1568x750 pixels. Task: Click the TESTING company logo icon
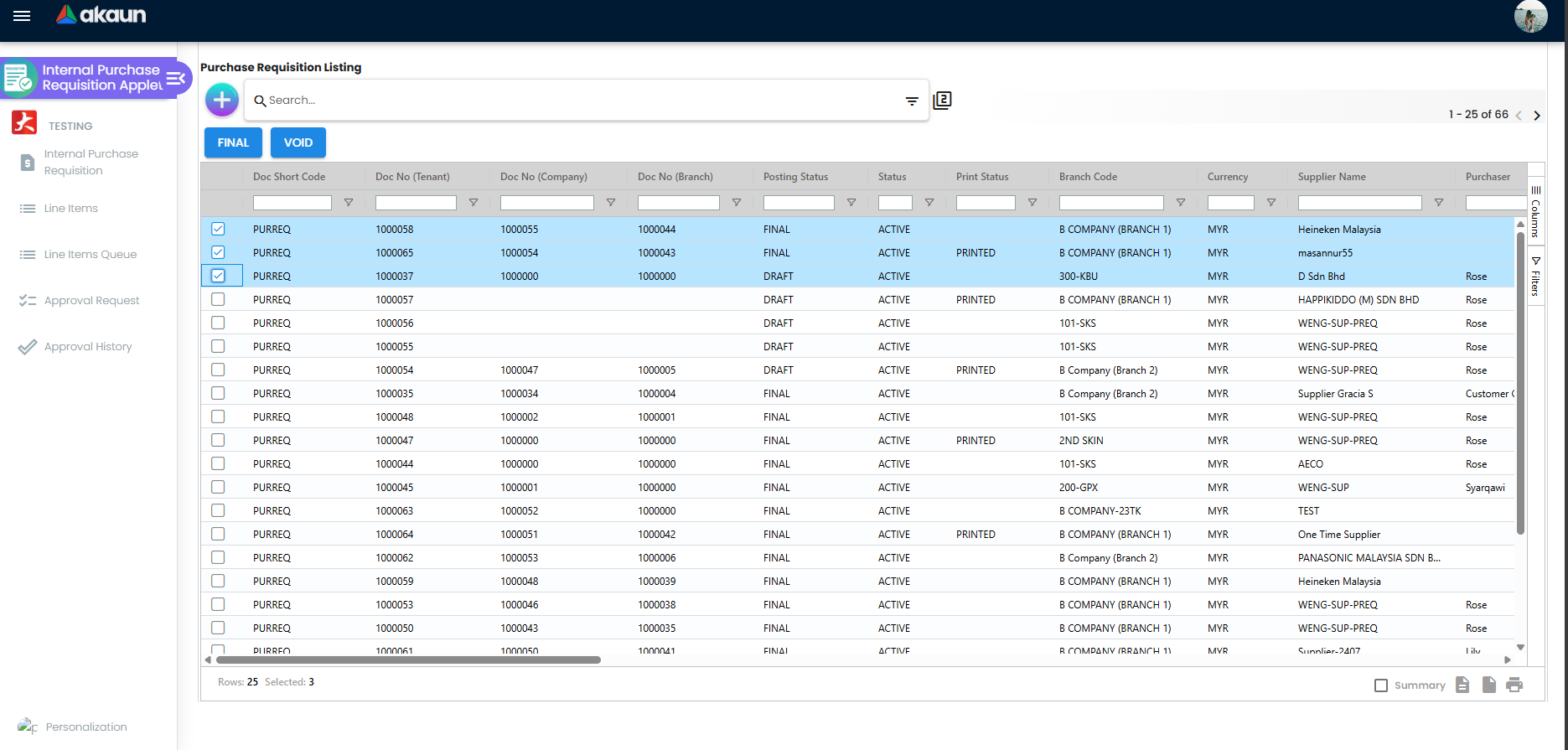coord(24,122)
